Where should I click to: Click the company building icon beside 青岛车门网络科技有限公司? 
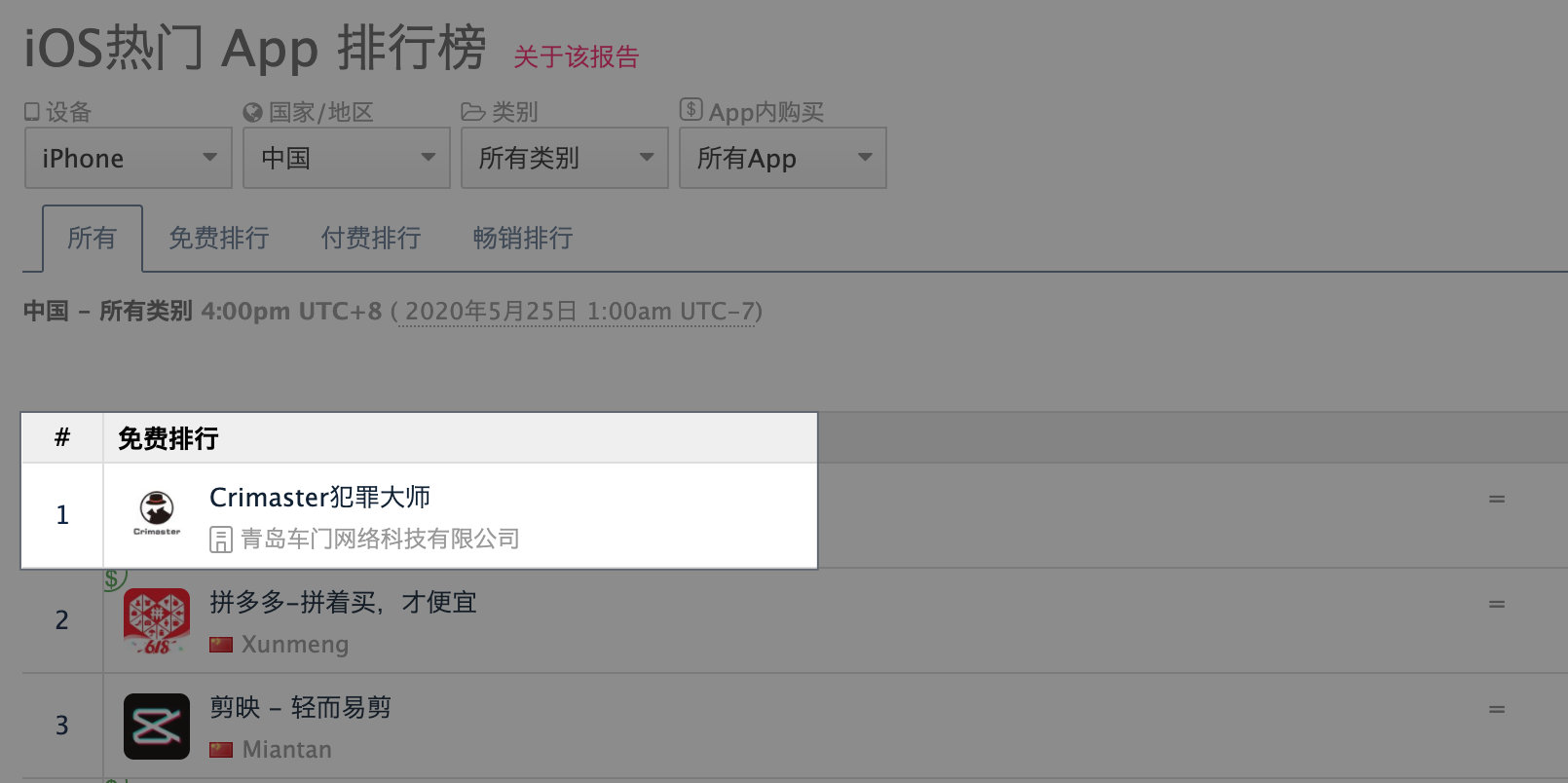click(x=221, y=540)
